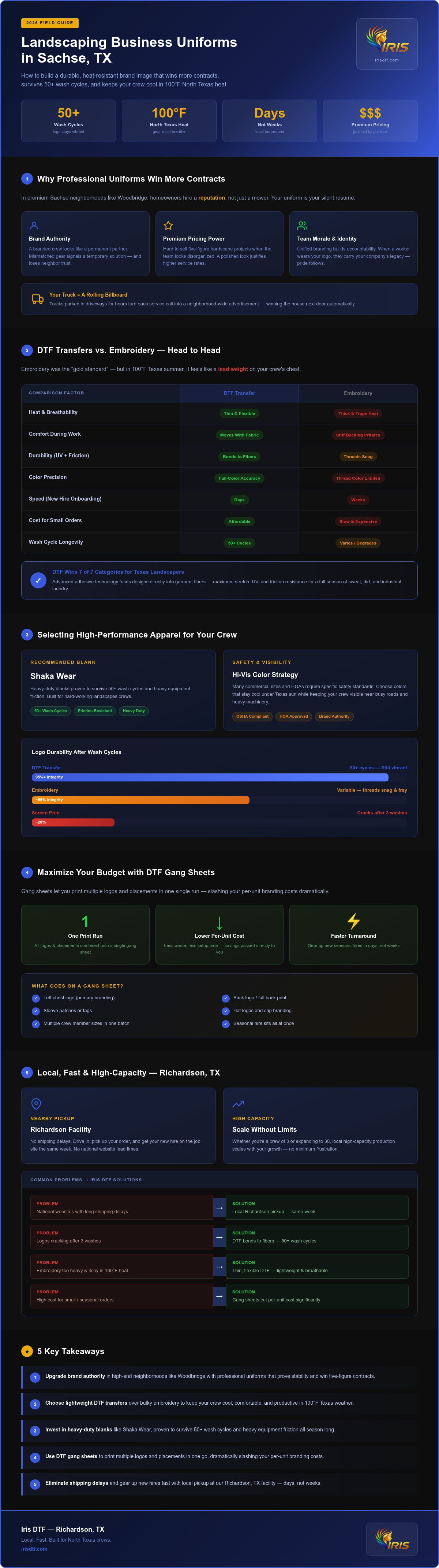
Task: Click the arrow beside National websites problem
Action: [219, 1208]
